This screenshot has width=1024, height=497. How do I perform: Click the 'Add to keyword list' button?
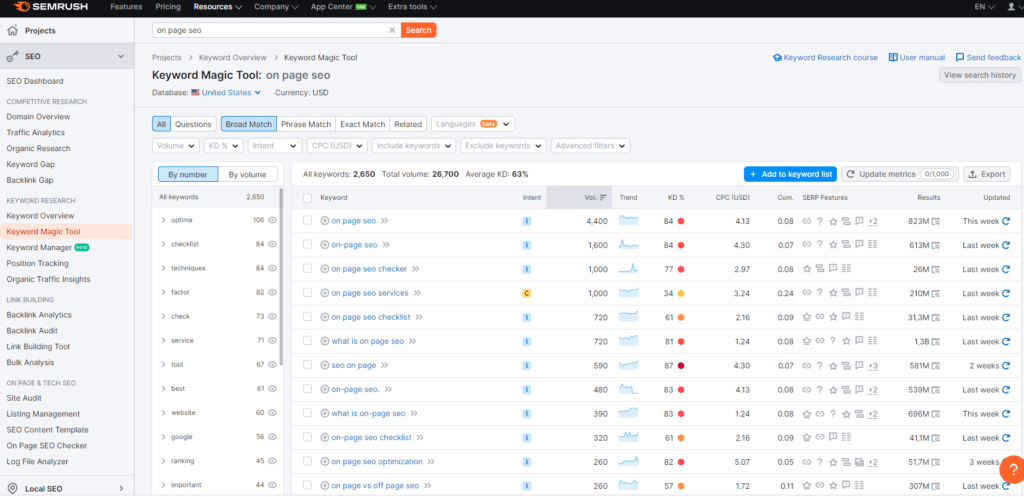[790, 174]
